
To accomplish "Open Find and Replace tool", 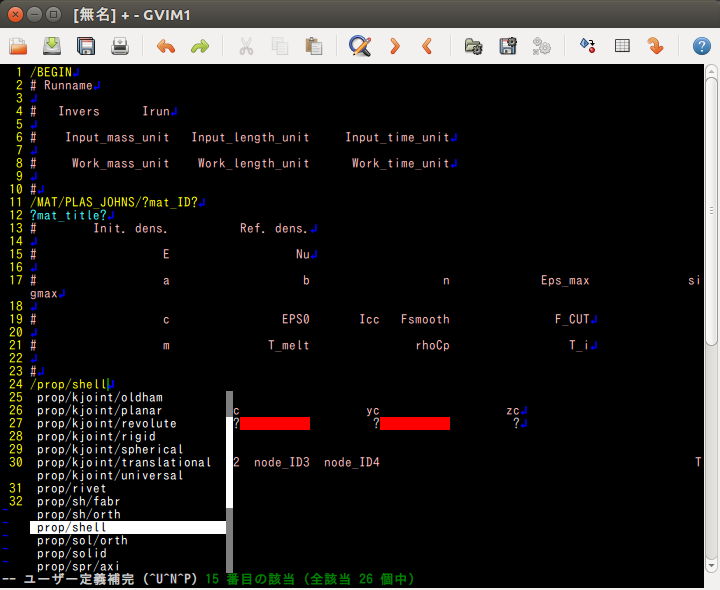I will click(360, 46).
